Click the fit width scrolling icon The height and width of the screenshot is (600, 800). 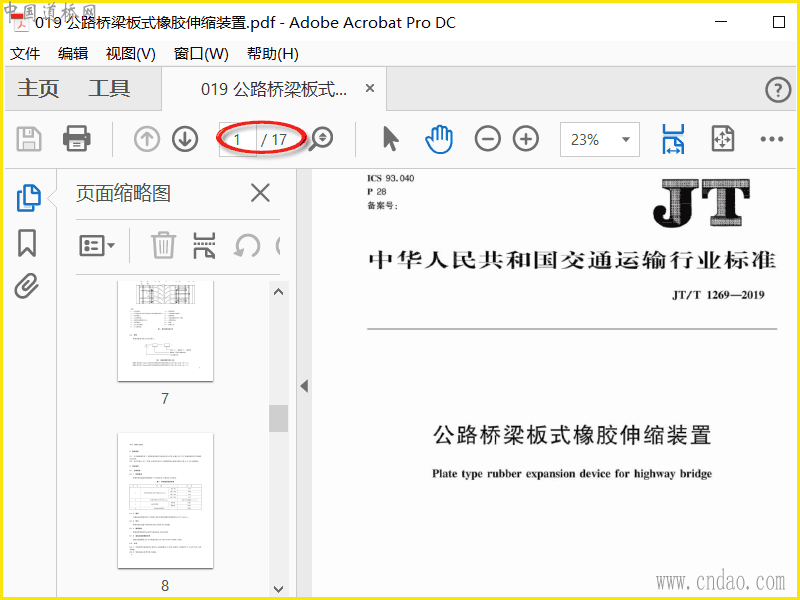(673, 139)
